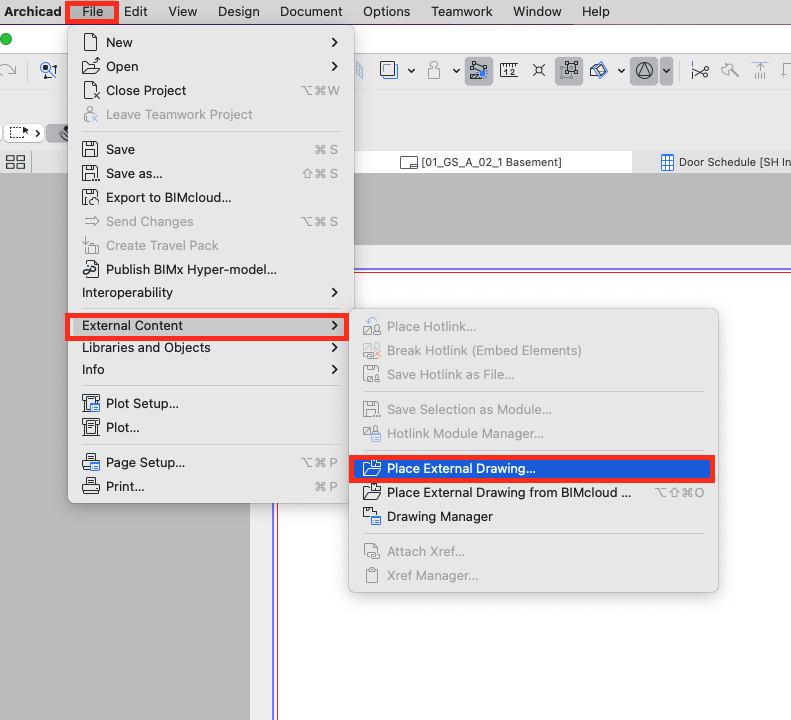Toggle the group suspend toolbar icon
This screenshot has height=720, width=791.
[x=569, y=70]
